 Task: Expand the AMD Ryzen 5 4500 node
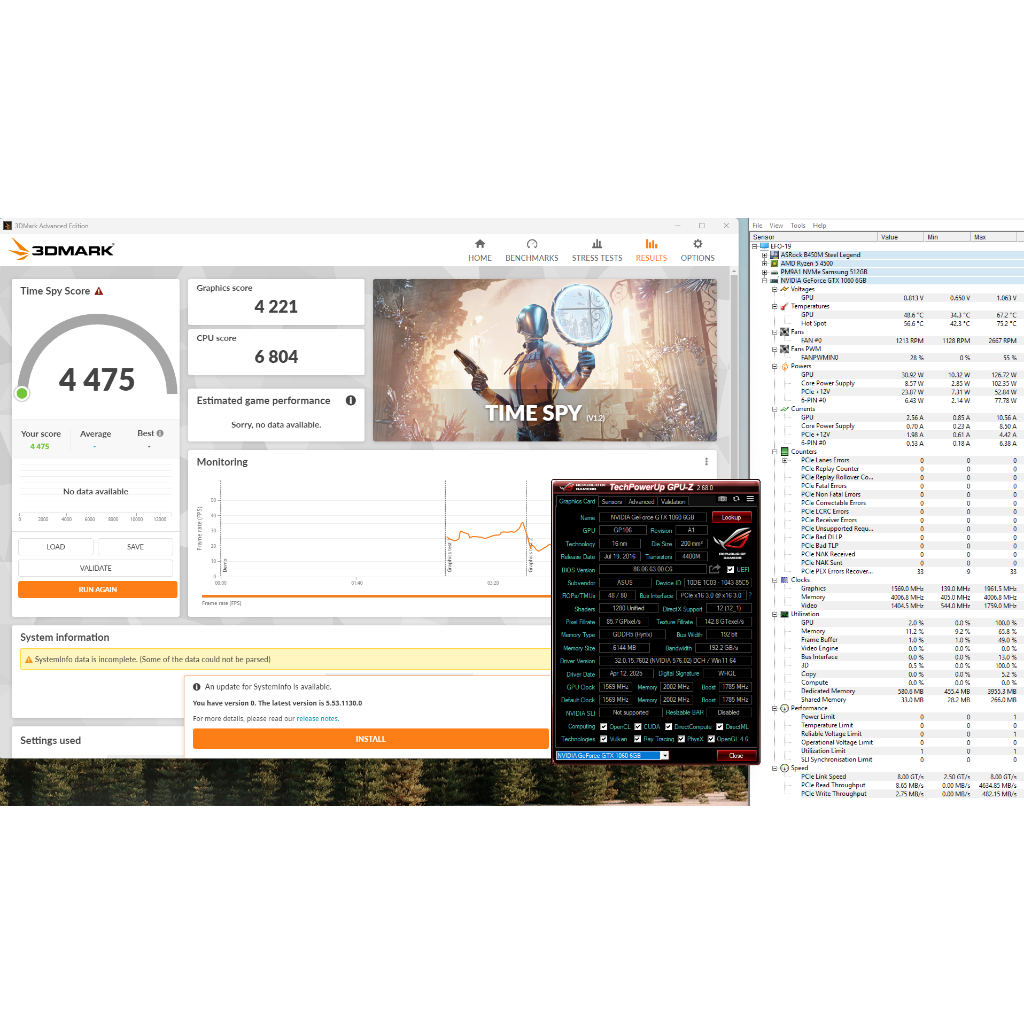764,263
